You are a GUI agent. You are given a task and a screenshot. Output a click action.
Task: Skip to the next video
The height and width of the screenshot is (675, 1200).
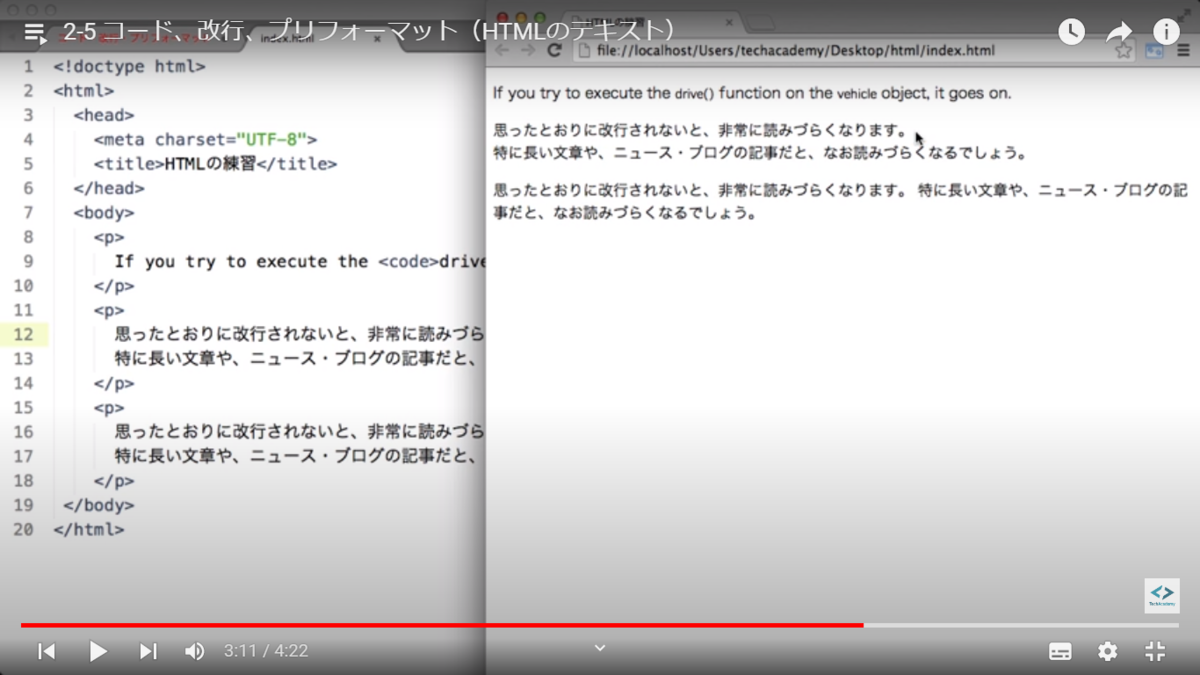click(x=148, y=651)
